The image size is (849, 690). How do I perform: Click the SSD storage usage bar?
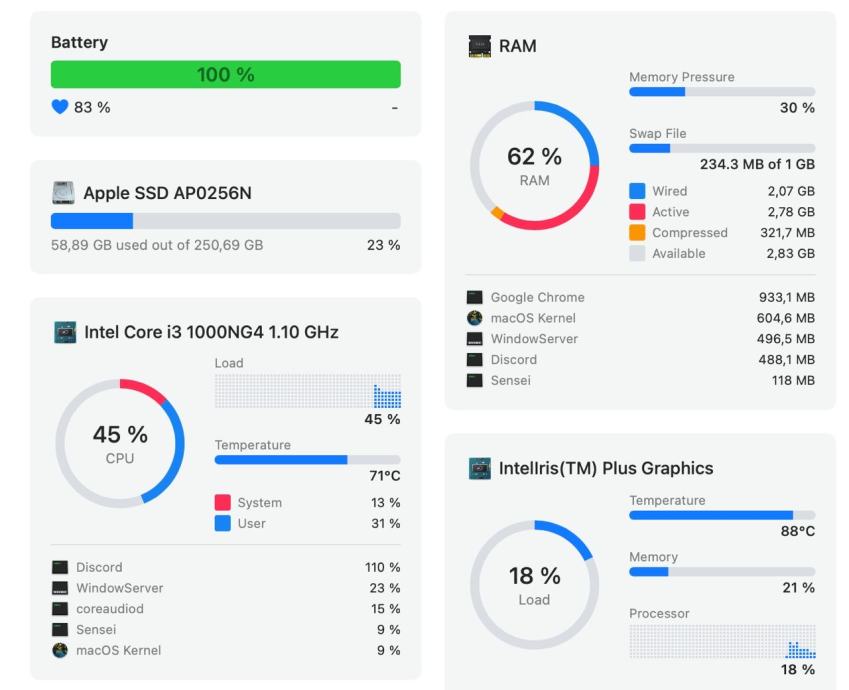[x=226, y=221]
